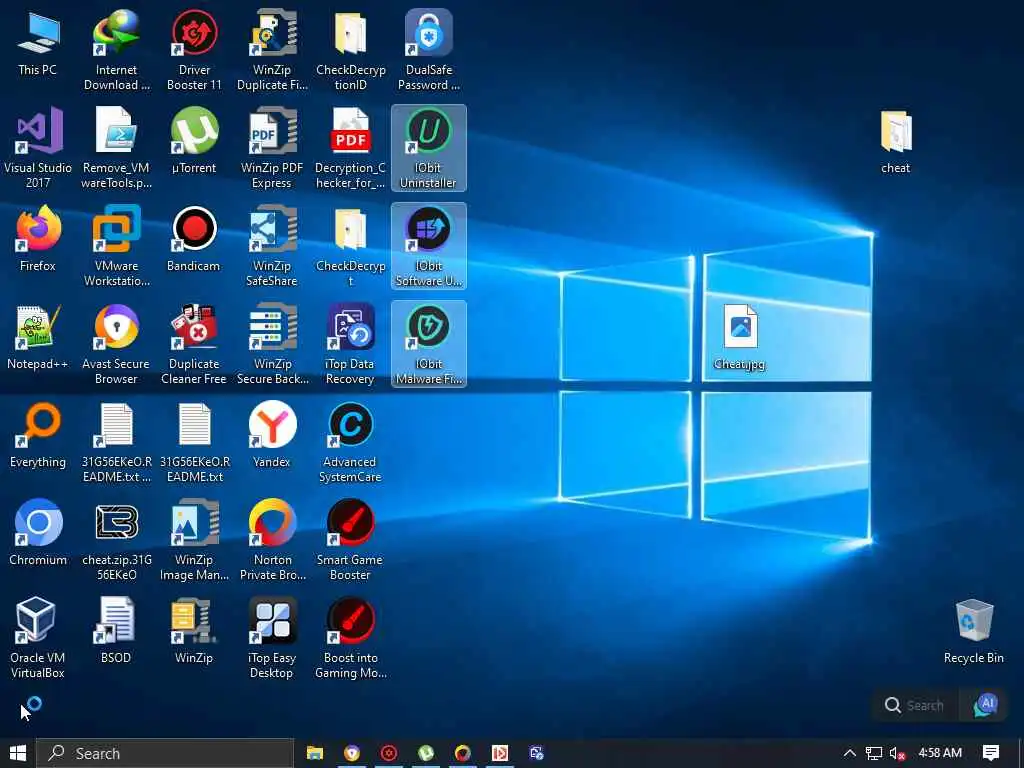
Task: Select the Cheat.jpg image file
Action: coord(739,337)
